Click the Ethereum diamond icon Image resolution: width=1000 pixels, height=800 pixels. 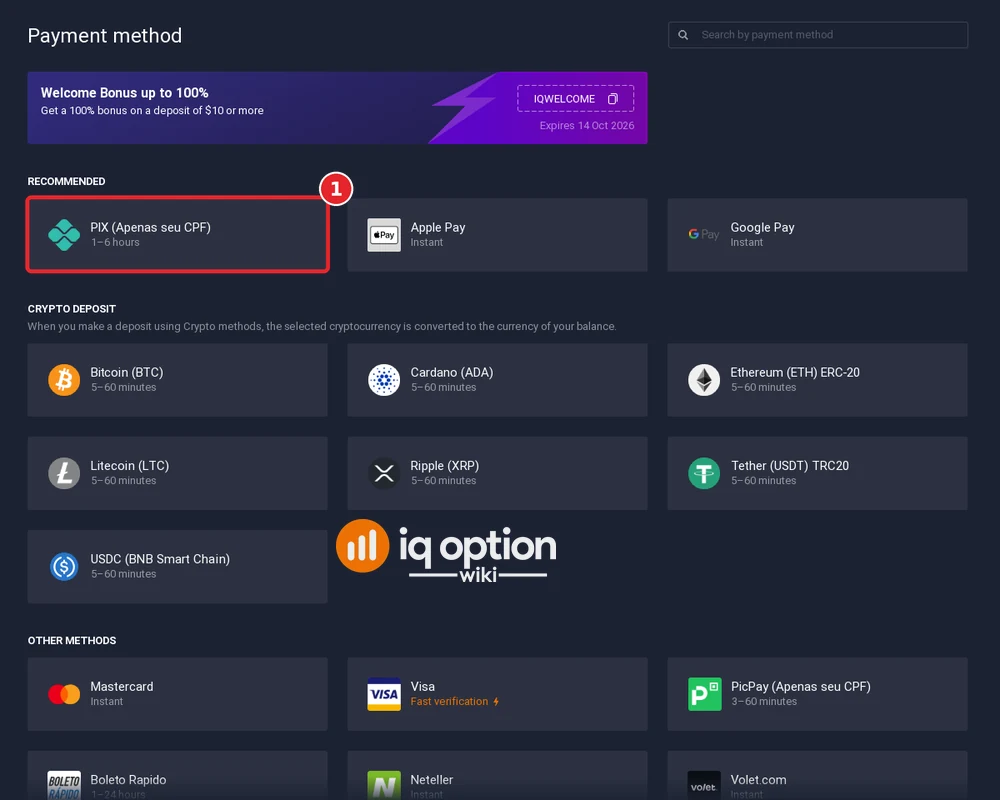(704, 380)
